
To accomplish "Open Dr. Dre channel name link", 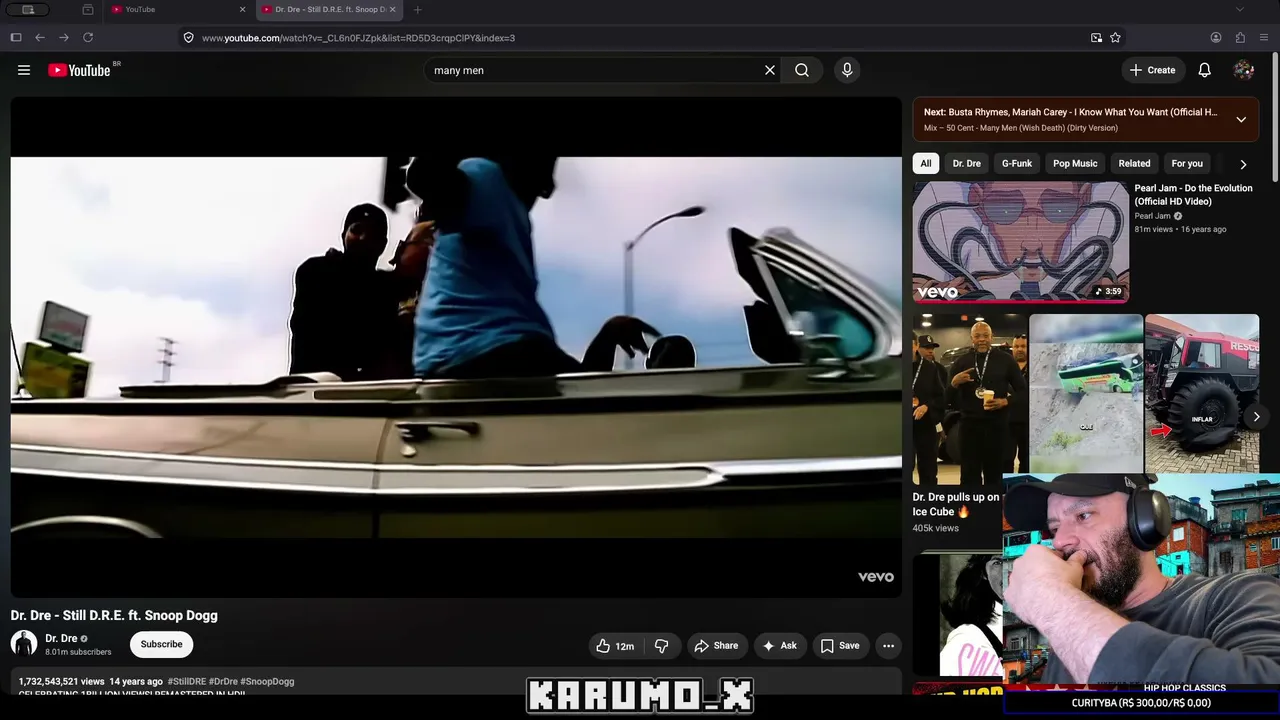I will [x=61, y=639].
